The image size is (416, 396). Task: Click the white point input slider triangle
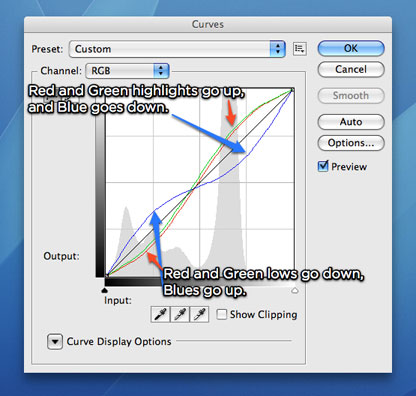pos(295,290)
